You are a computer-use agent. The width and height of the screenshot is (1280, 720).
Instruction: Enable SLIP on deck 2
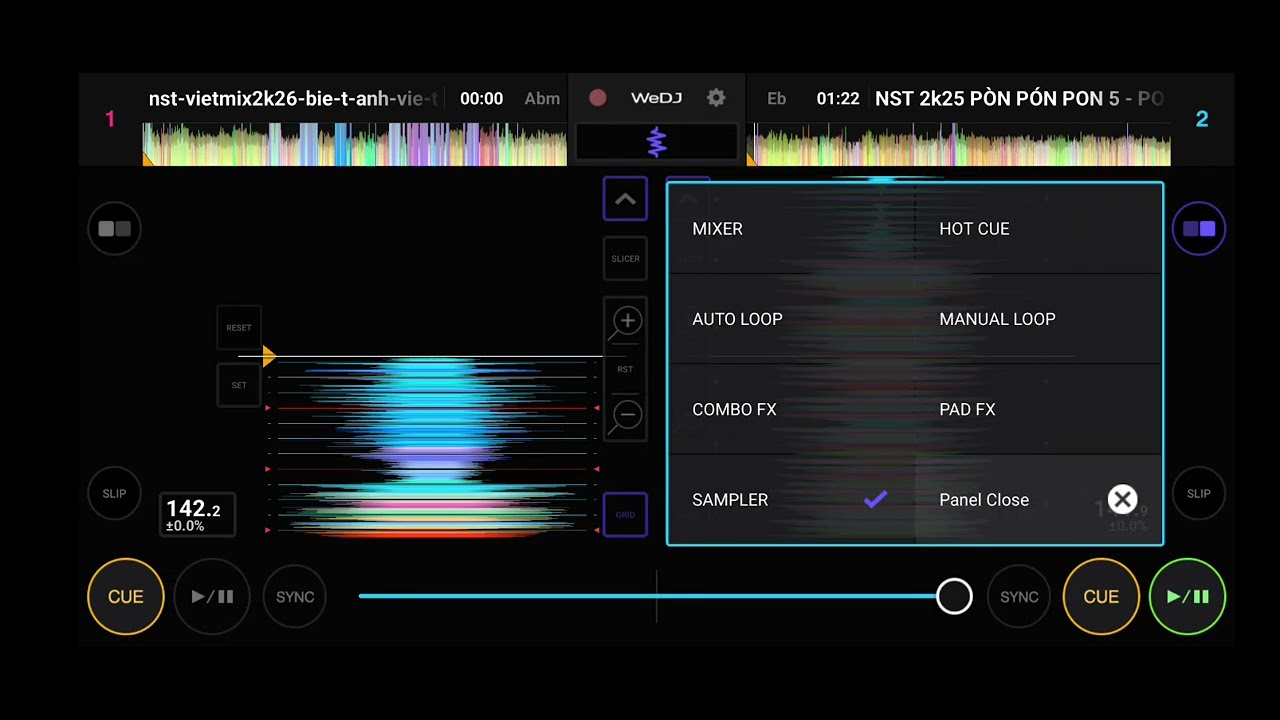tap(1198, 494)
